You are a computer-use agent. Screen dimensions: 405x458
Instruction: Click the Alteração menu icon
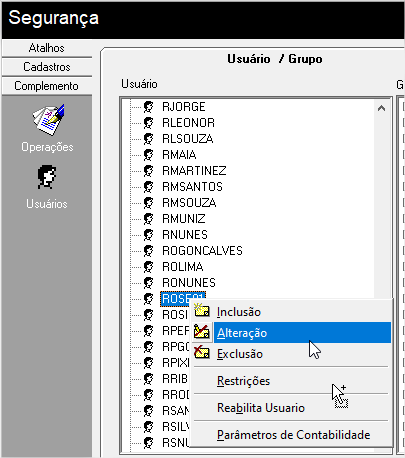202,332
